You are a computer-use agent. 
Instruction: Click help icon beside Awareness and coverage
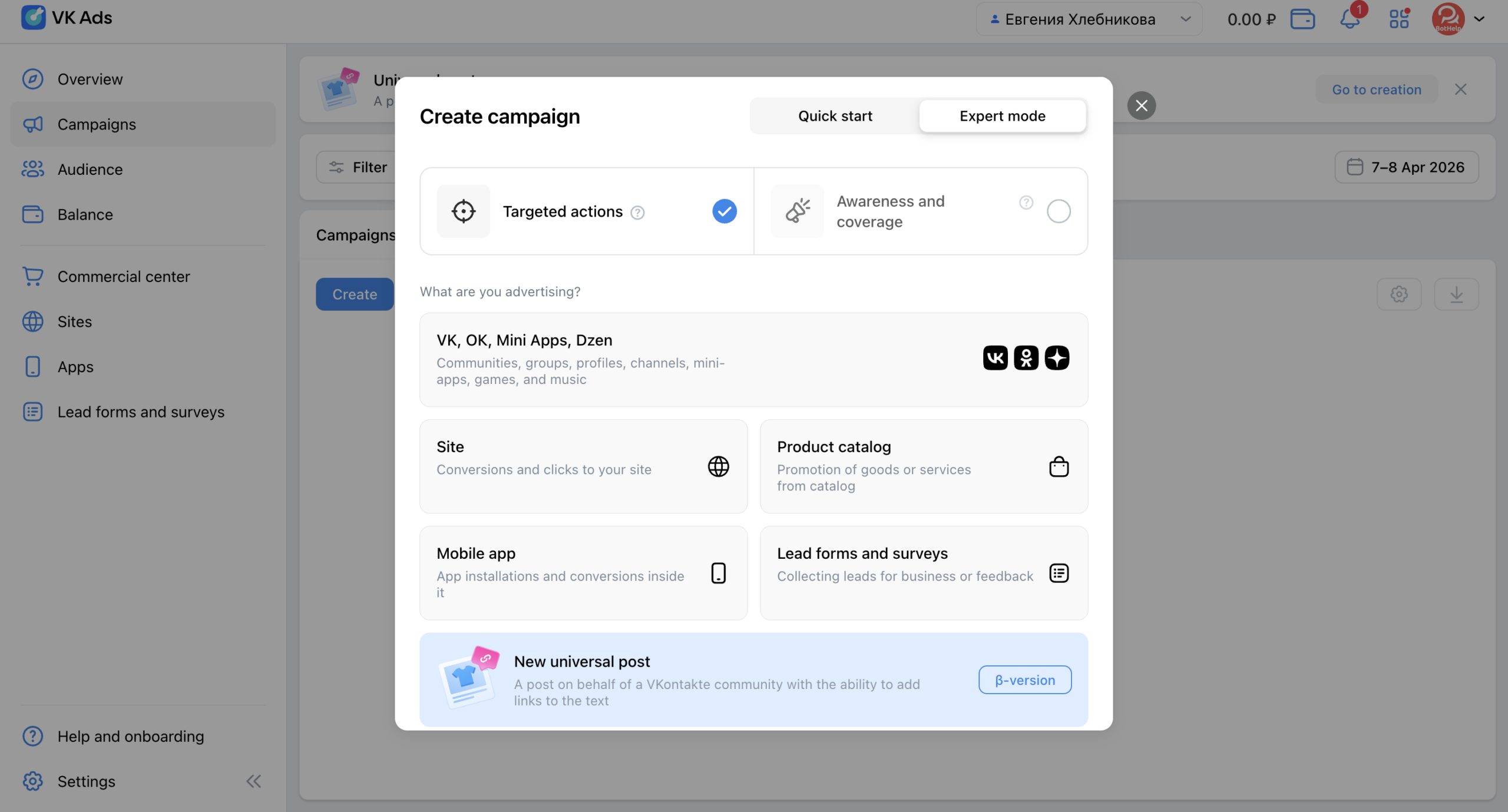pos(1026,203)
